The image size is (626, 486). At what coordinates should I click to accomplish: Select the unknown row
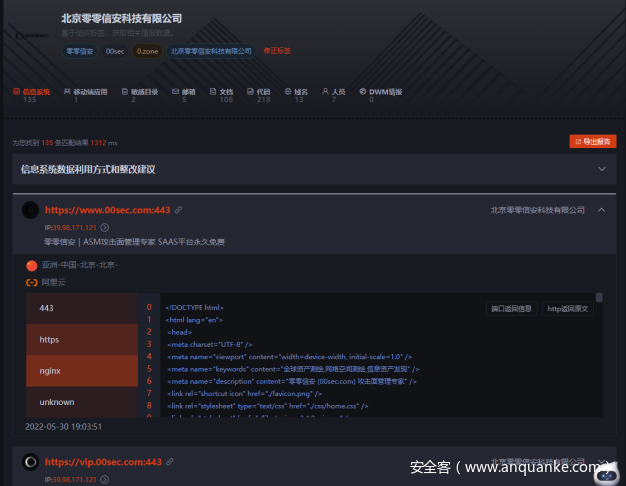[x=82, y=402]
